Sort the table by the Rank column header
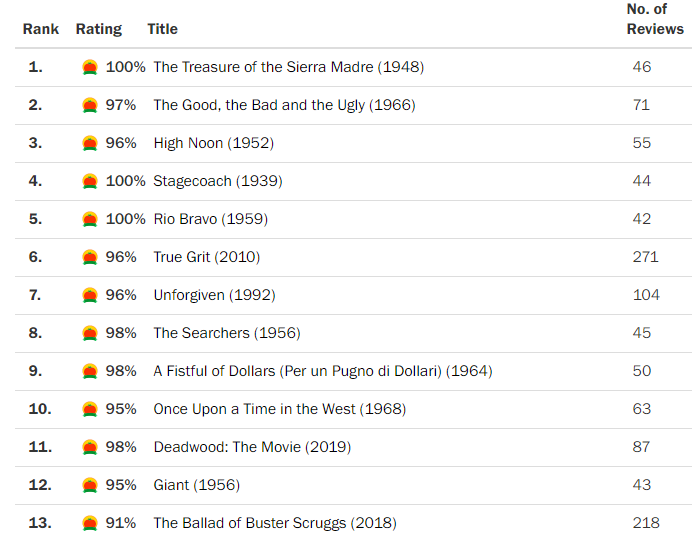692x533 pixels. [x=41, y=29]
